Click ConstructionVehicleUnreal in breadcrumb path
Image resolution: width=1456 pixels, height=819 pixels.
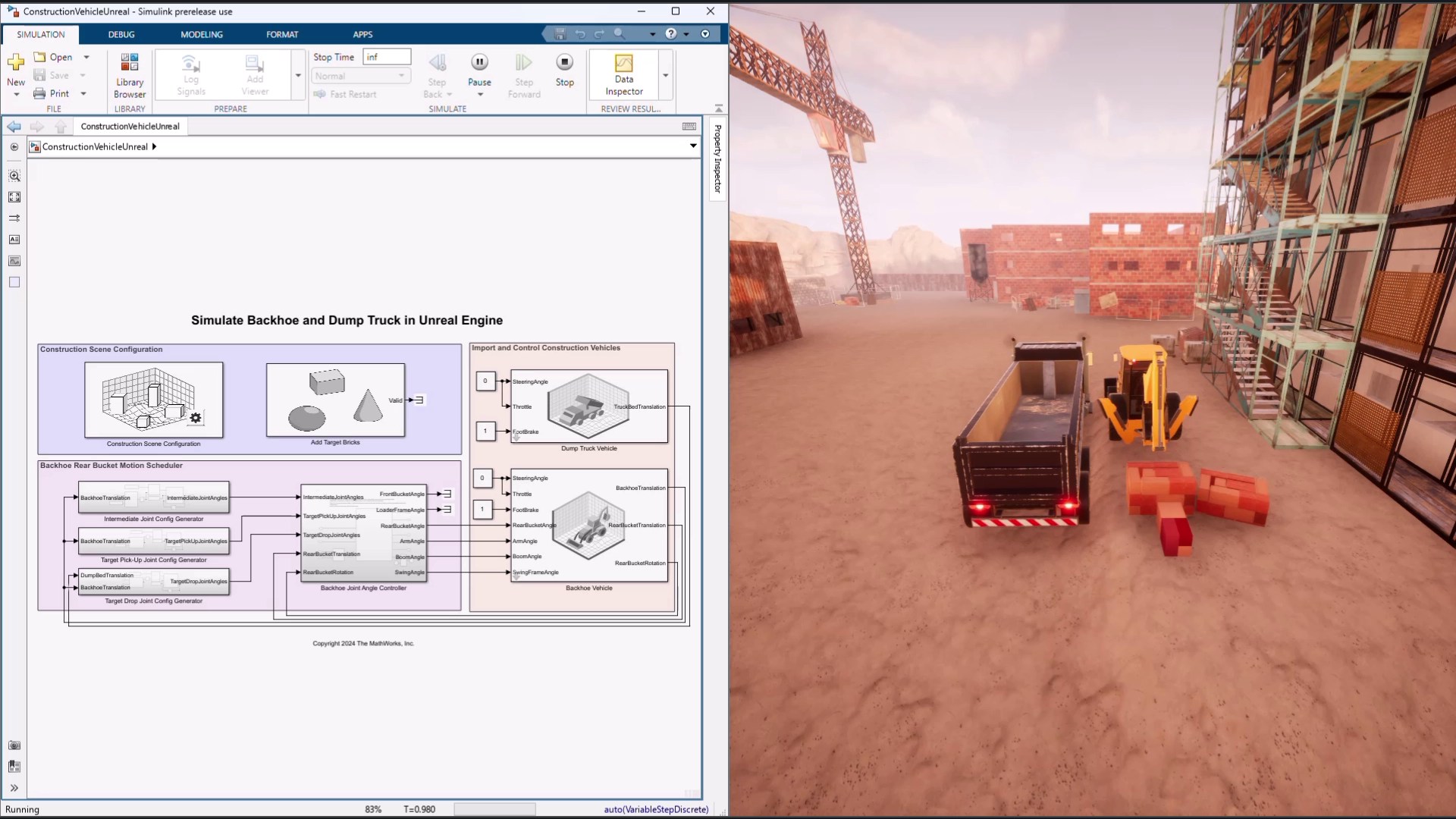[x=95, y=146]
